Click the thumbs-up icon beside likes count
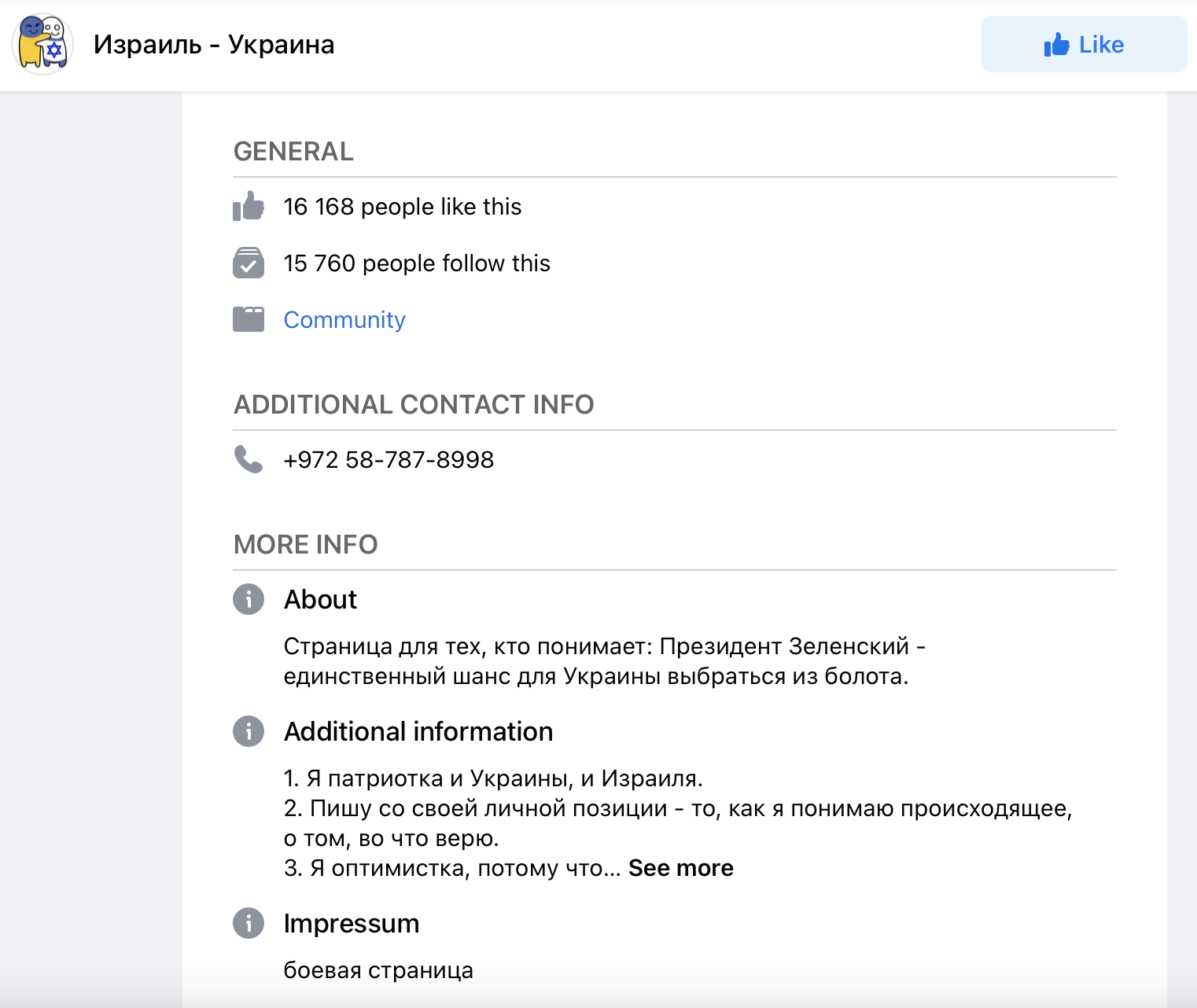1197x1008 pixels. pyautogui.click(x=249, y=206)
